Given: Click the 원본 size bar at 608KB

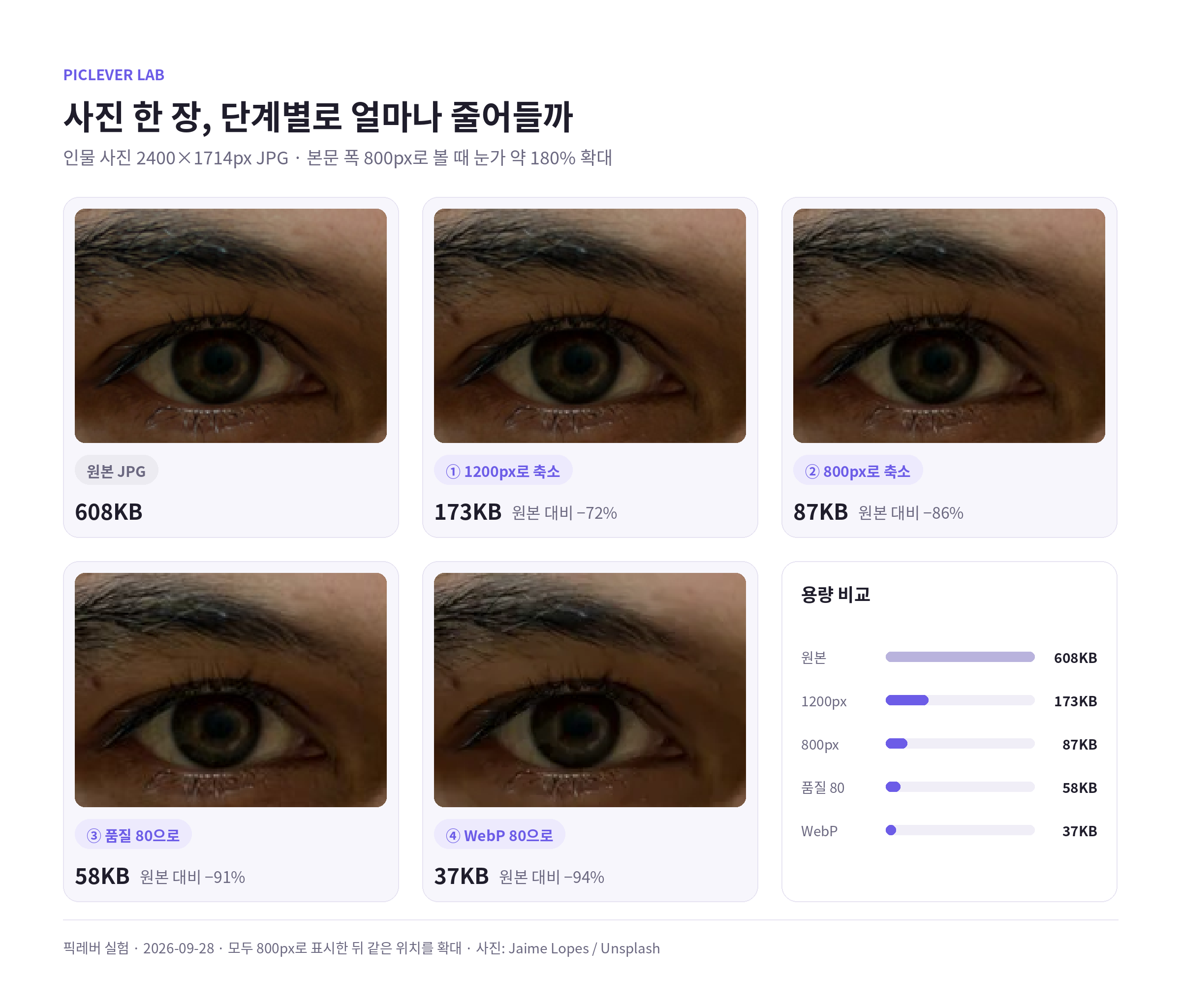Looking at the screenshot, I should (960, 657).
